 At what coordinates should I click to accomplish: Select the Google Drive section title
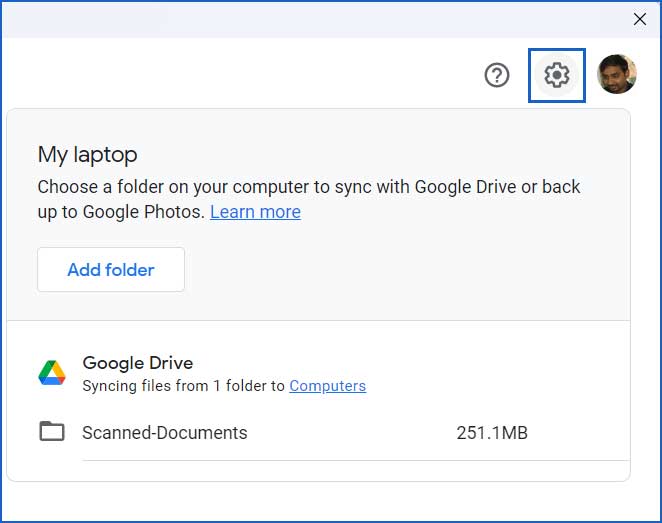[138, 363]
